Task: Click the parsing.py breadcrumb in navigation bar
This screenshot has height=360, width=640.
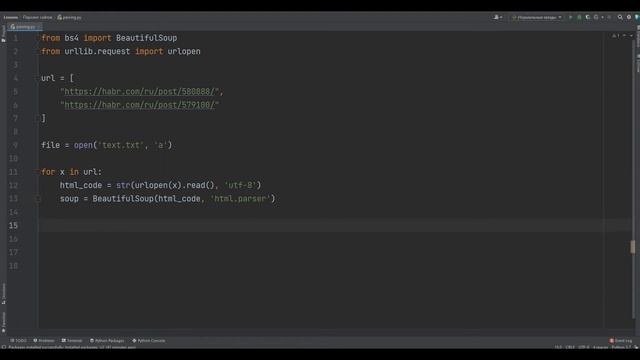Action: (x=69, y=17)
